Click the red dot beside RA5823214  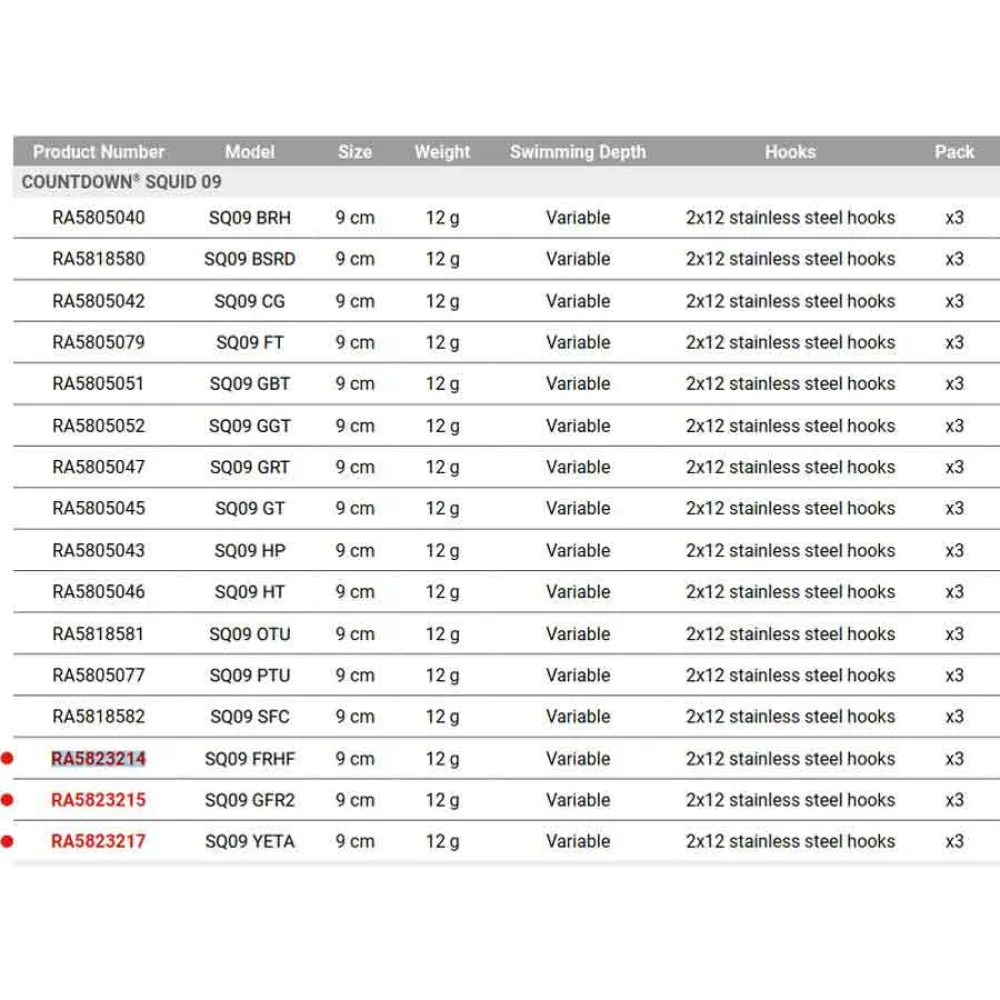[x=7, y=759]
